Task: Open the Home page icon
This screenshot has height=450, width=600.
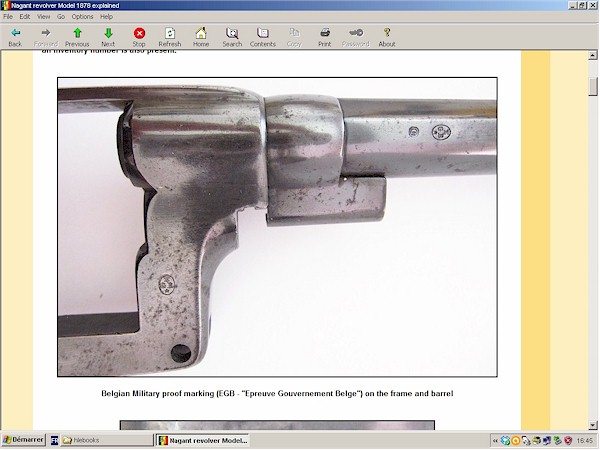Action: (x=201, y=33)
